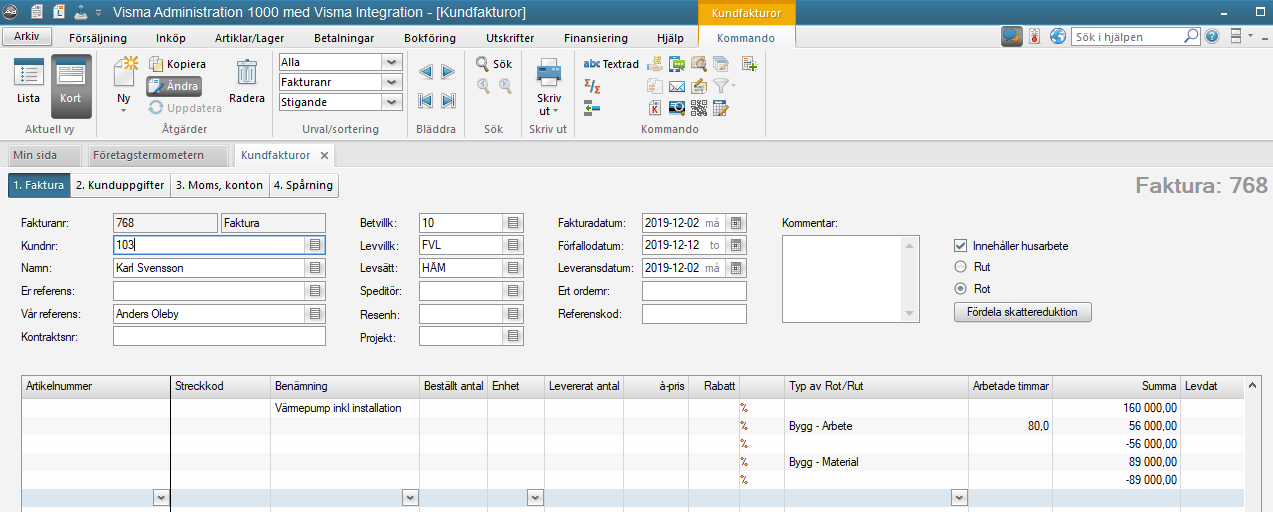Viewport: 1273px width, 512px height.
Task: Expand the Fakturanr sorting dropdown
Action: [x=392, y=82]
